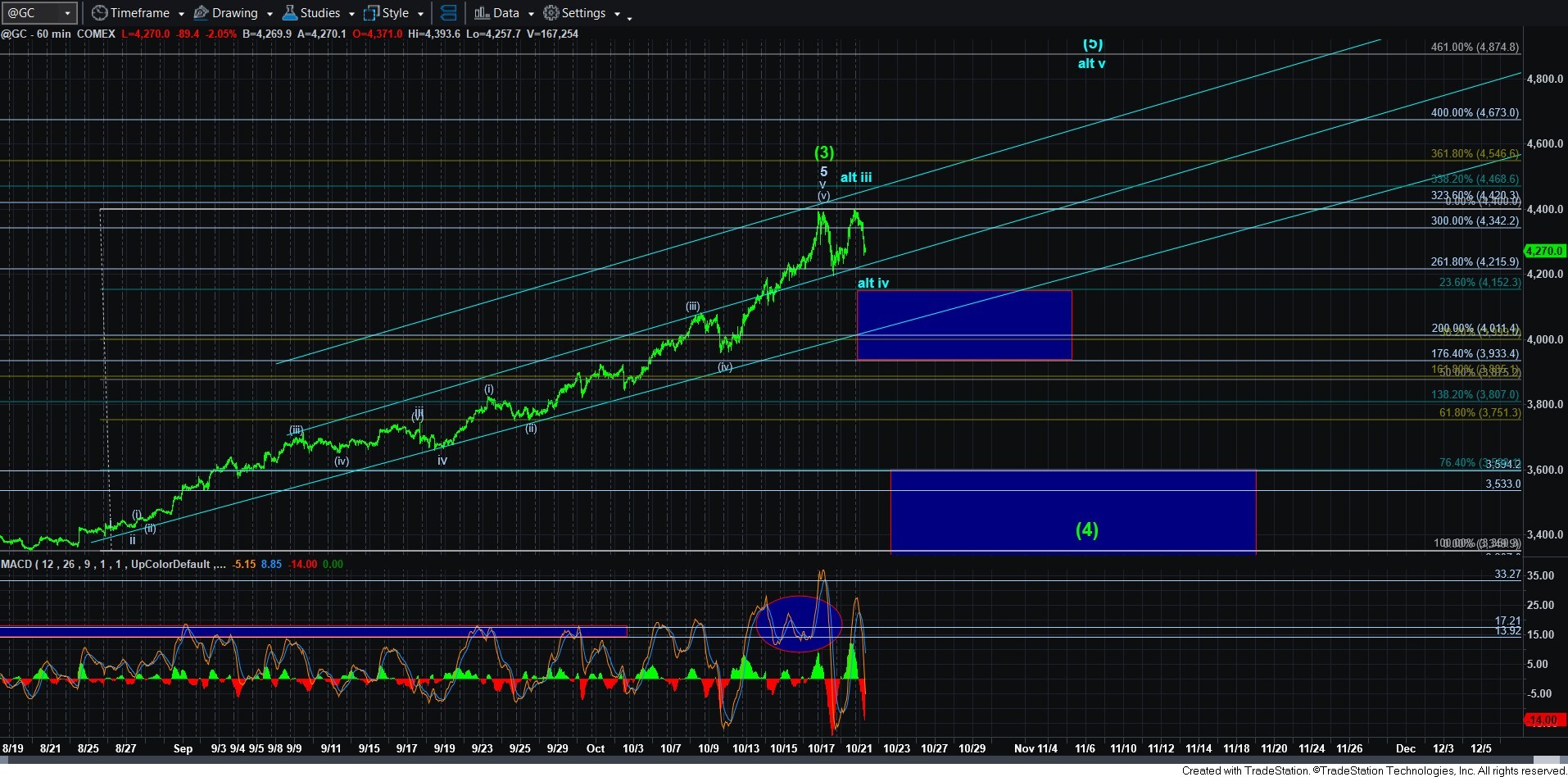Select the blue ellipse on MACD panel
Screen dimensions: 1568x777
click(x=799, y=623)
